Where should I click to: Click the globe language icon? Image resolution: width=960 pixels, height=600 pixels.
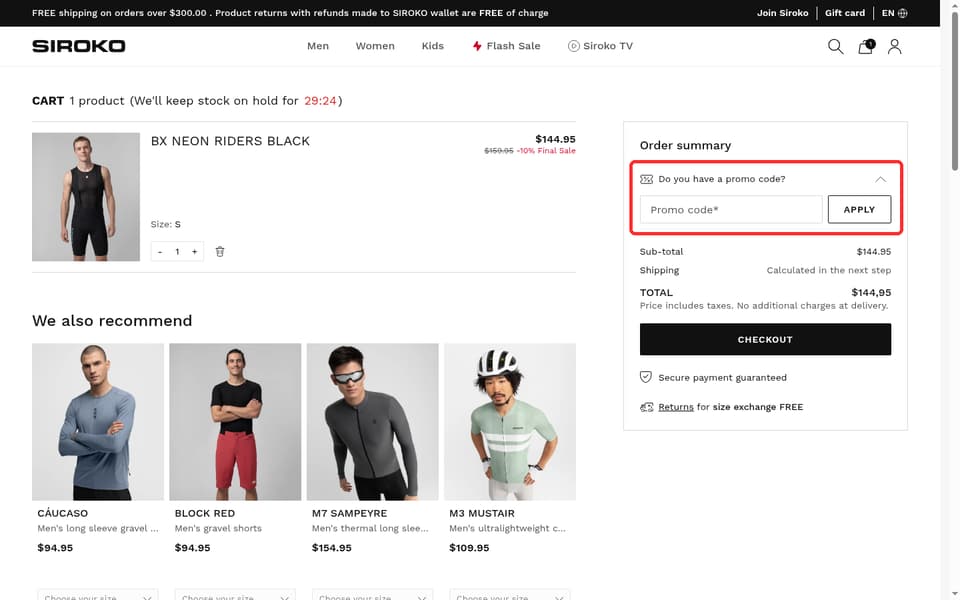pos(902,13)
